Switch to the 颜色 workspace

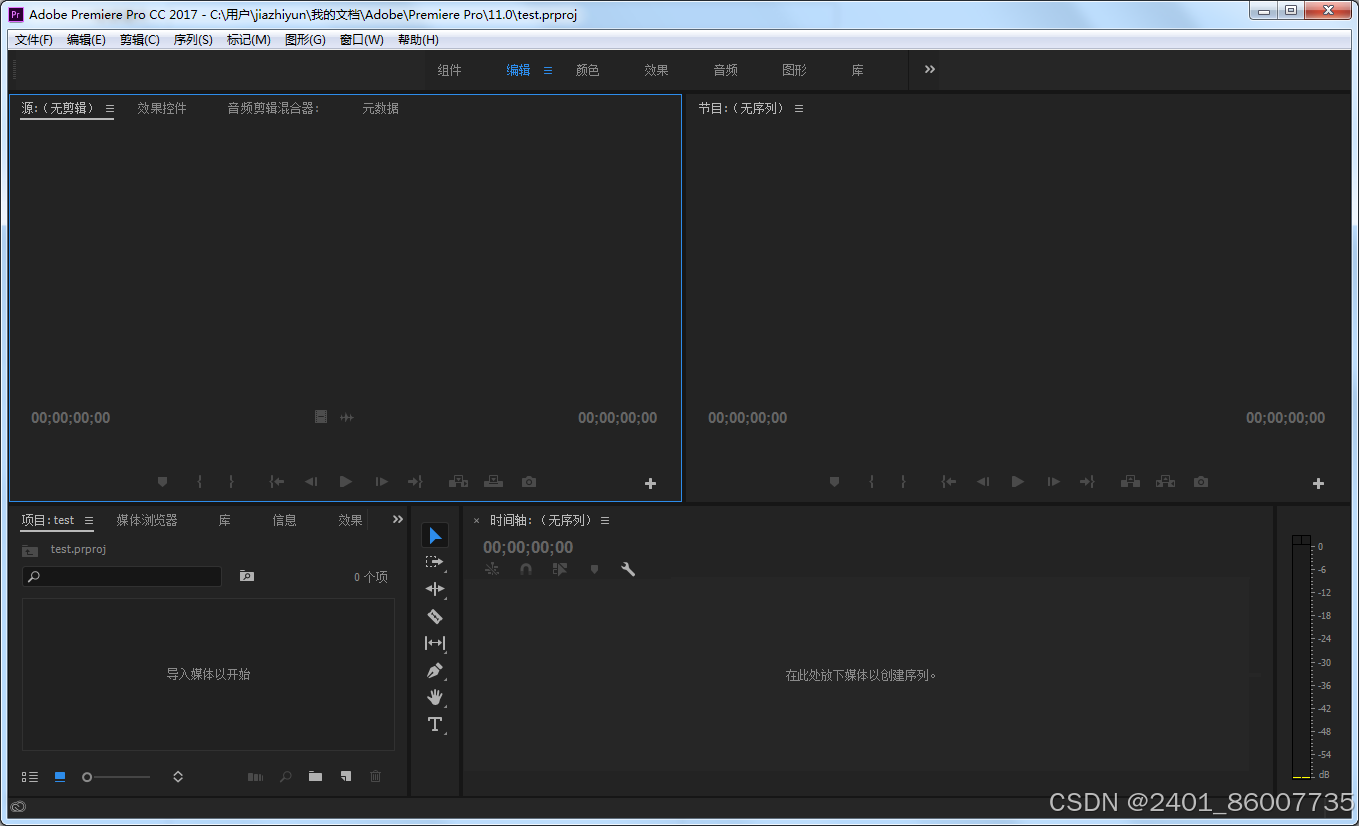click(x=587, y=71)
